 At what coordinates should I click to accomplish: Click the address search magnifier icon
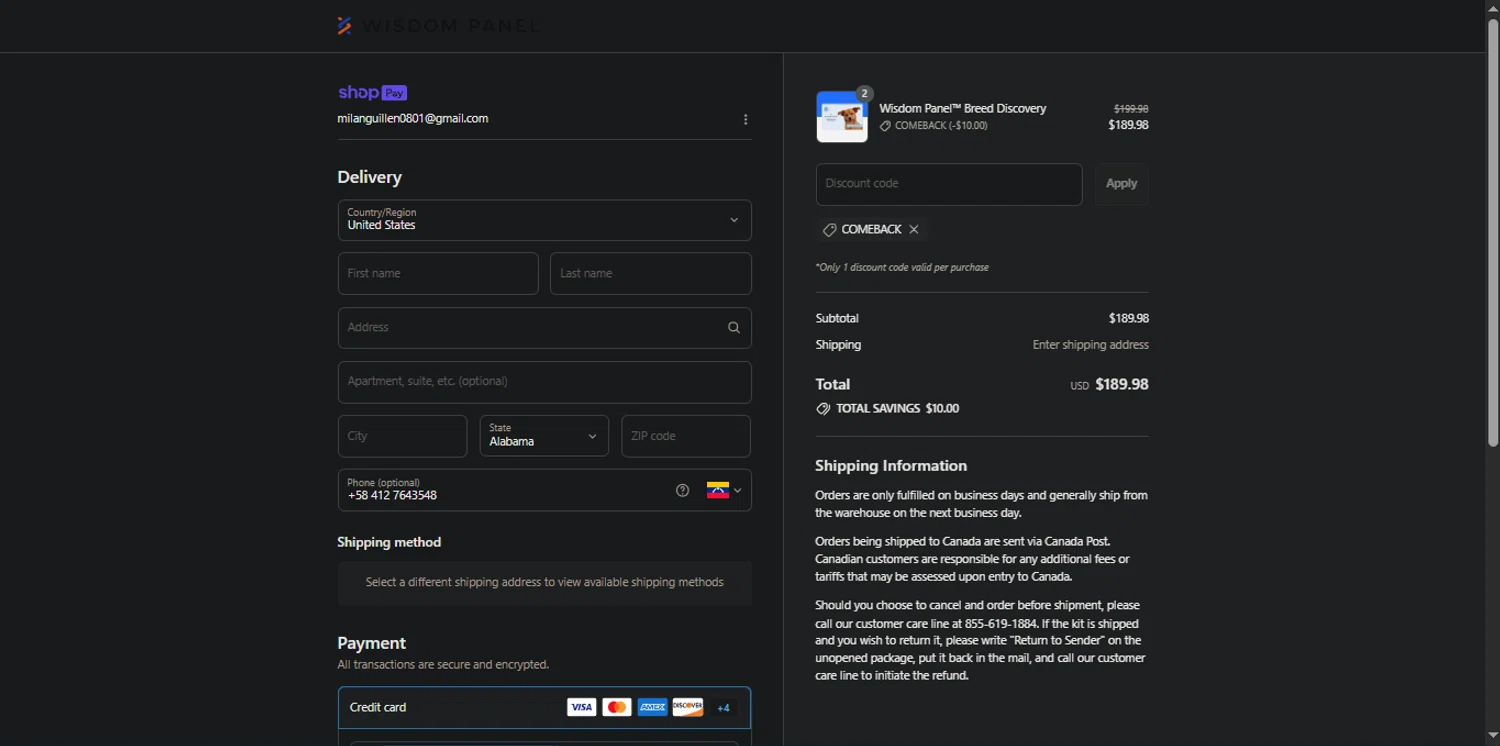coord(734,328)
